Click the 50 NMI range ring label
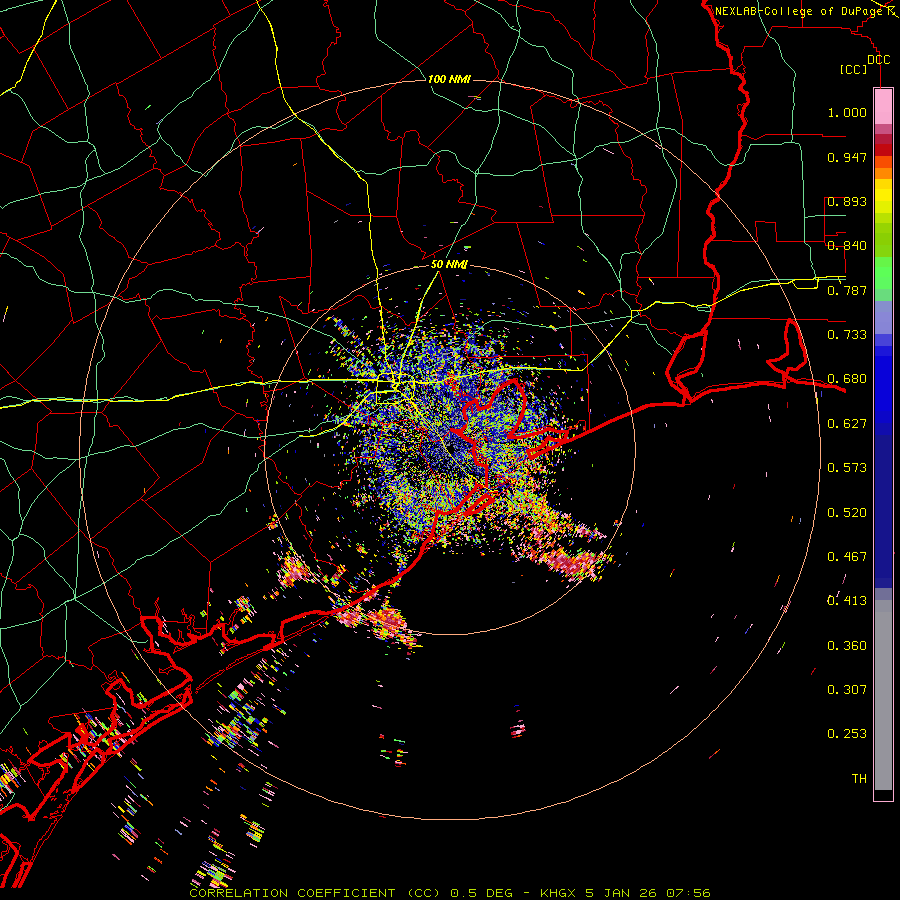This screenshot has width=900, height=900. click(x=449, y=264)
